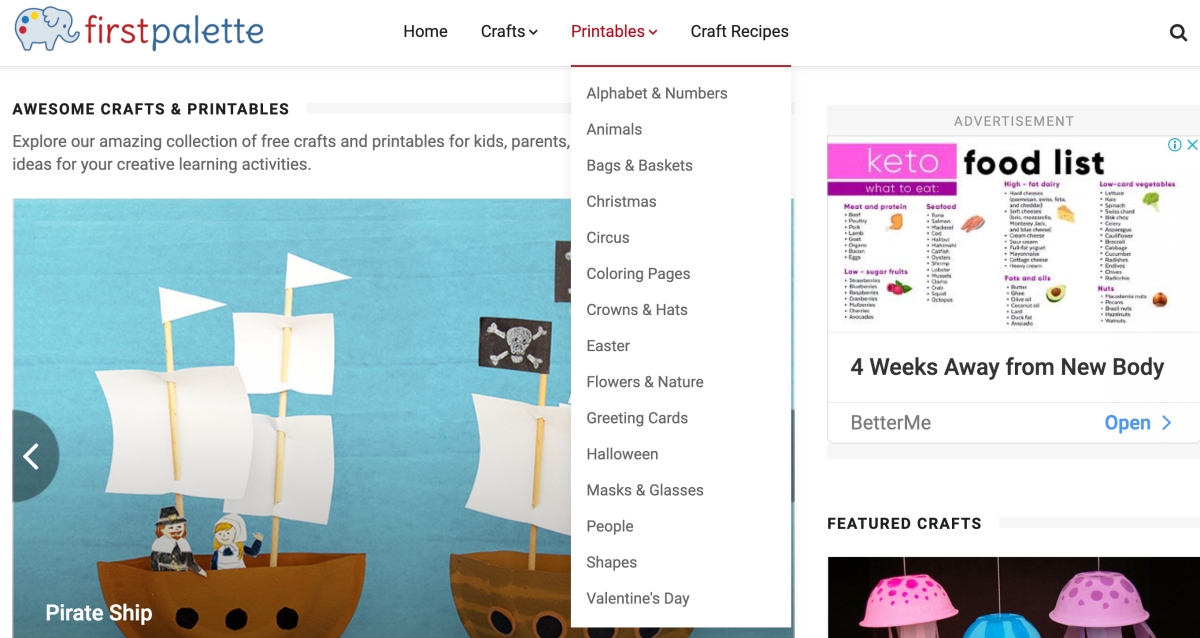This screenshot has height=638, width=1200.
Task: Expand the Crafts dropdown menu
Action: click(x=509, y=32)
